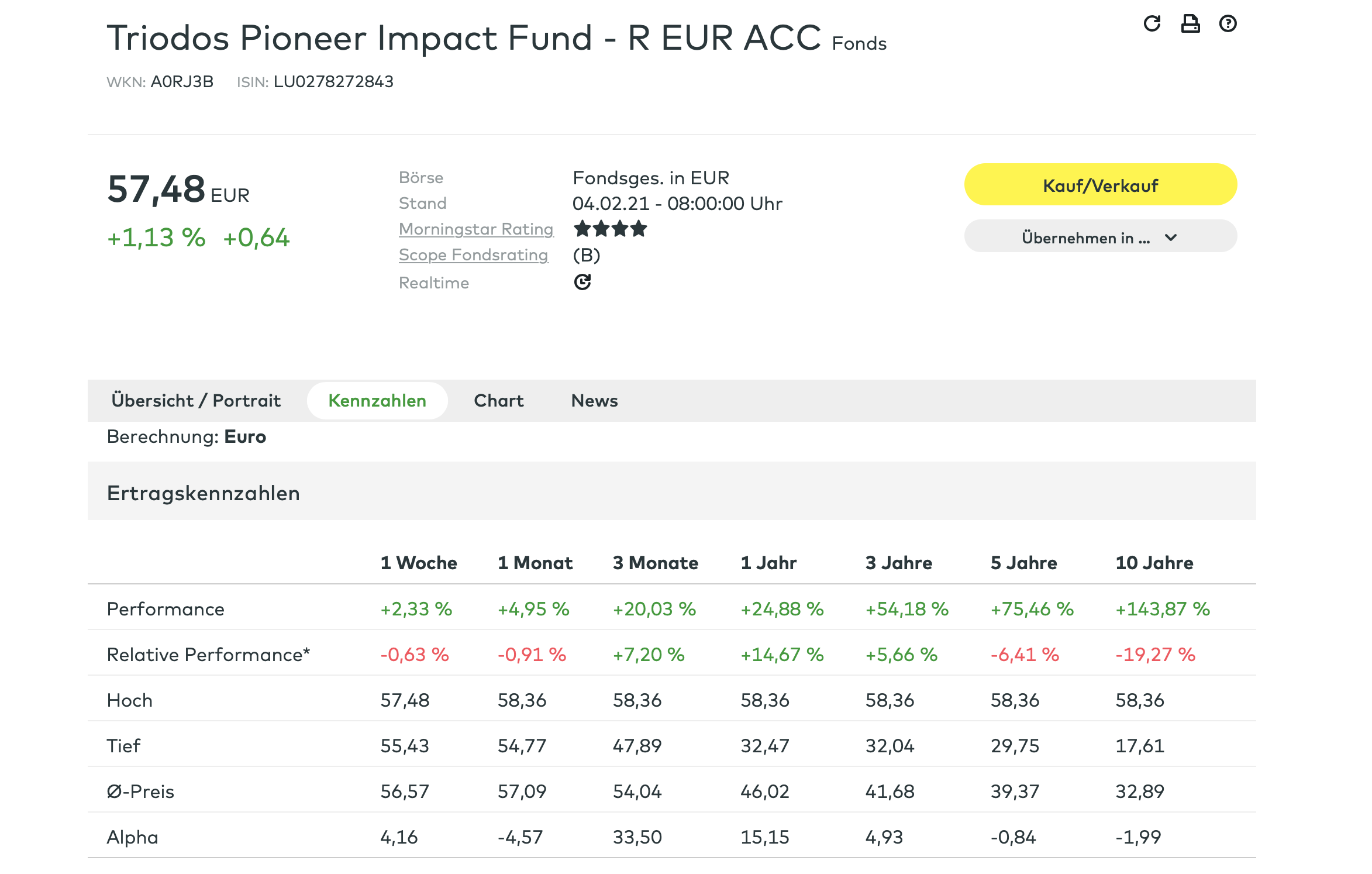Go to the News tab
This screenshot has height=874, width=1372.
pyautogui.click(x=594, y=401)
